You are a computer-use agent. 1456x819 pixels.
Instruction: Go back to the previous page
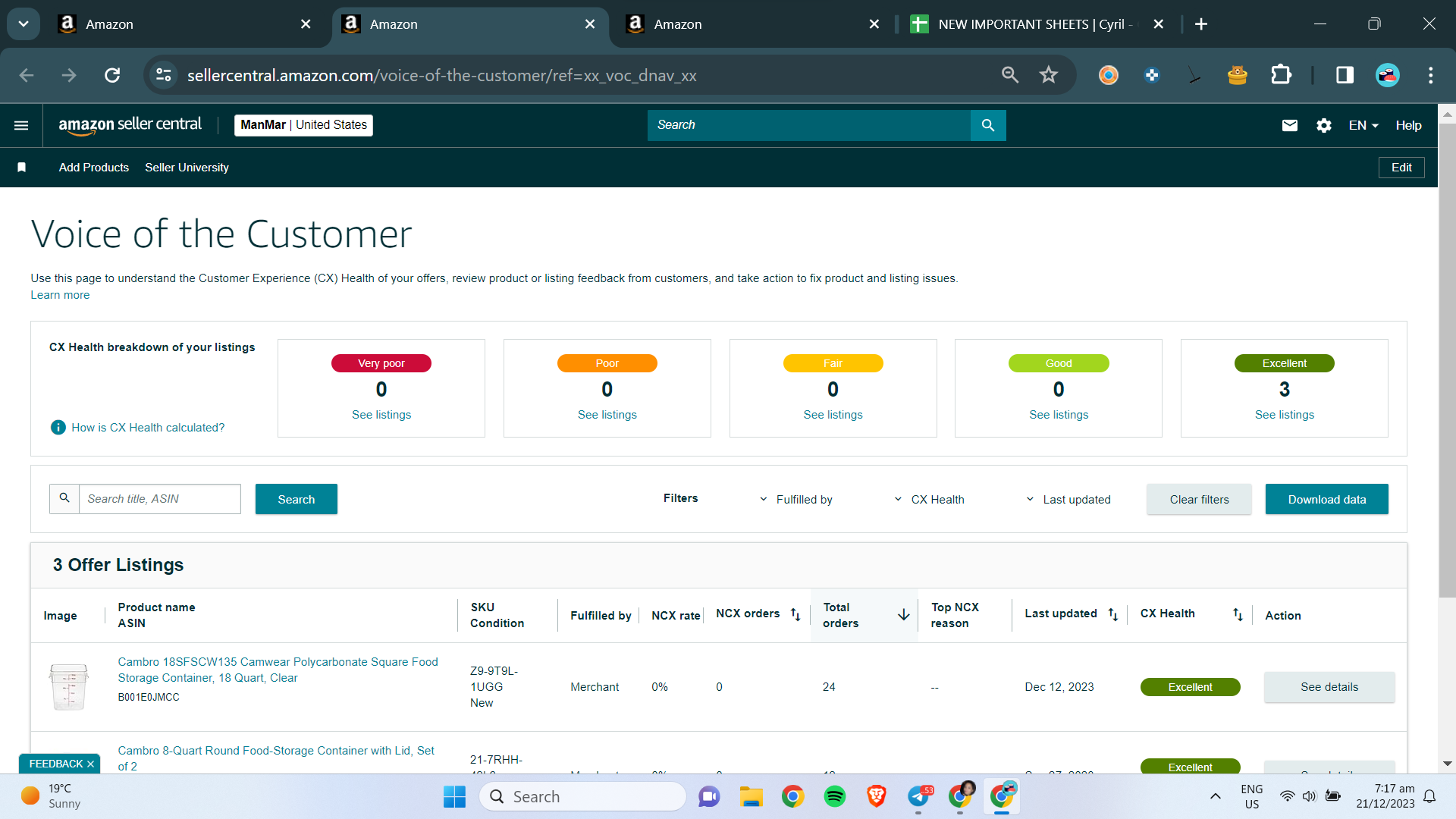click(27, 75)
